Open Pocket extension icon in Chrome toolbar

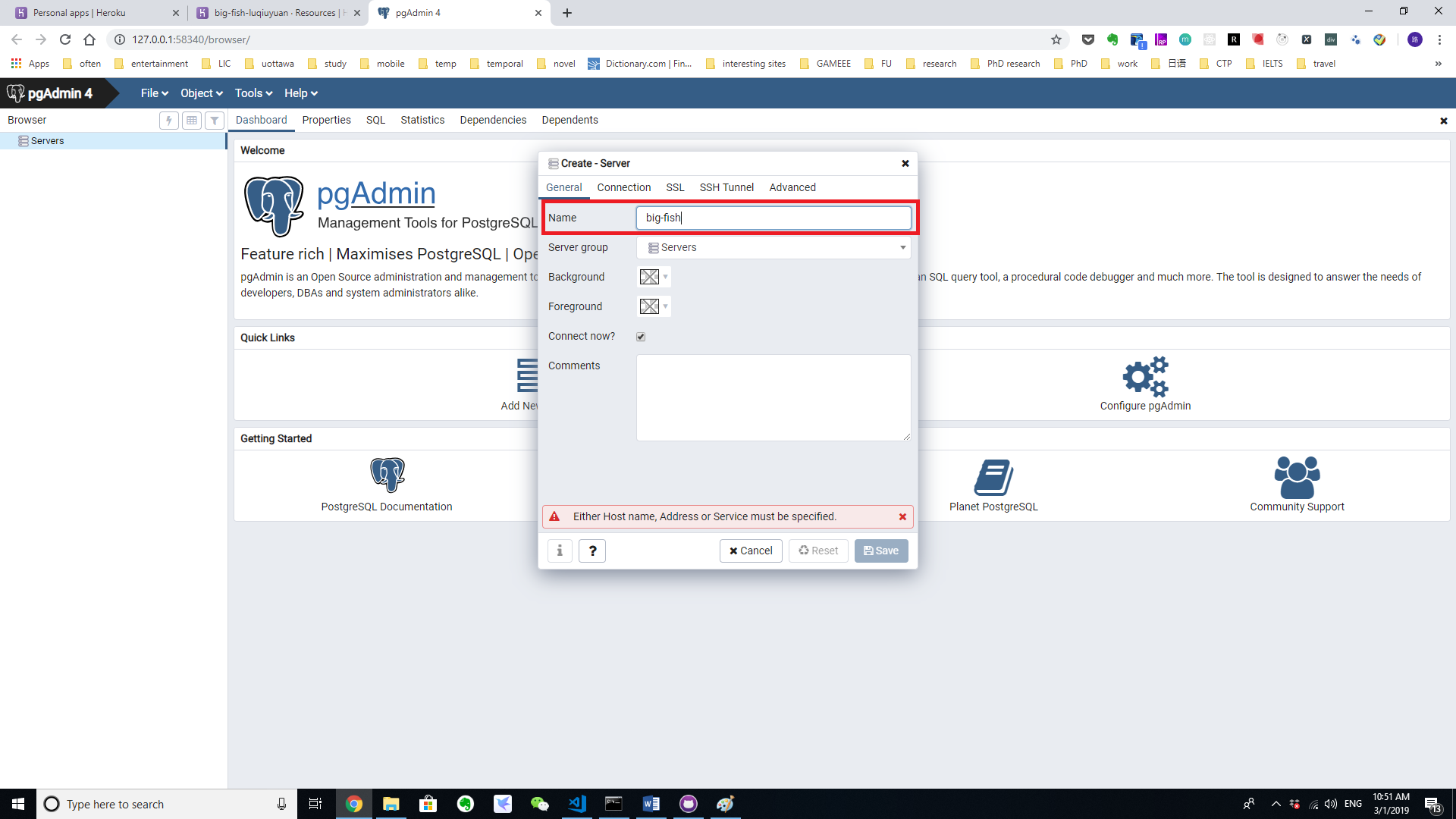(1088, 39)
